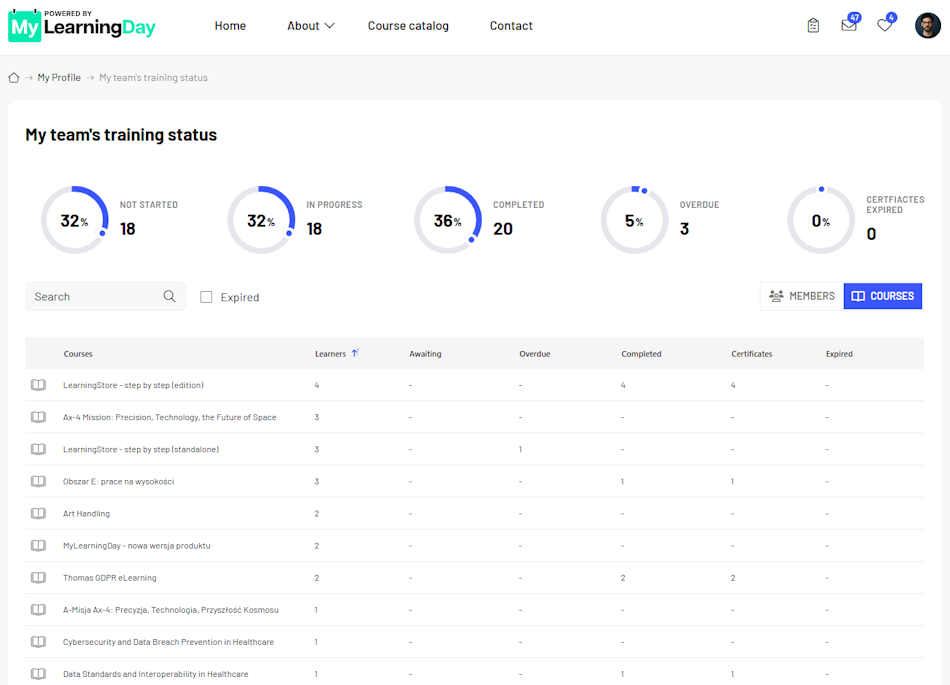Click book icon for A-Misja Ax-4 course
The image size is (950, 685).
(x=38, y=610)
